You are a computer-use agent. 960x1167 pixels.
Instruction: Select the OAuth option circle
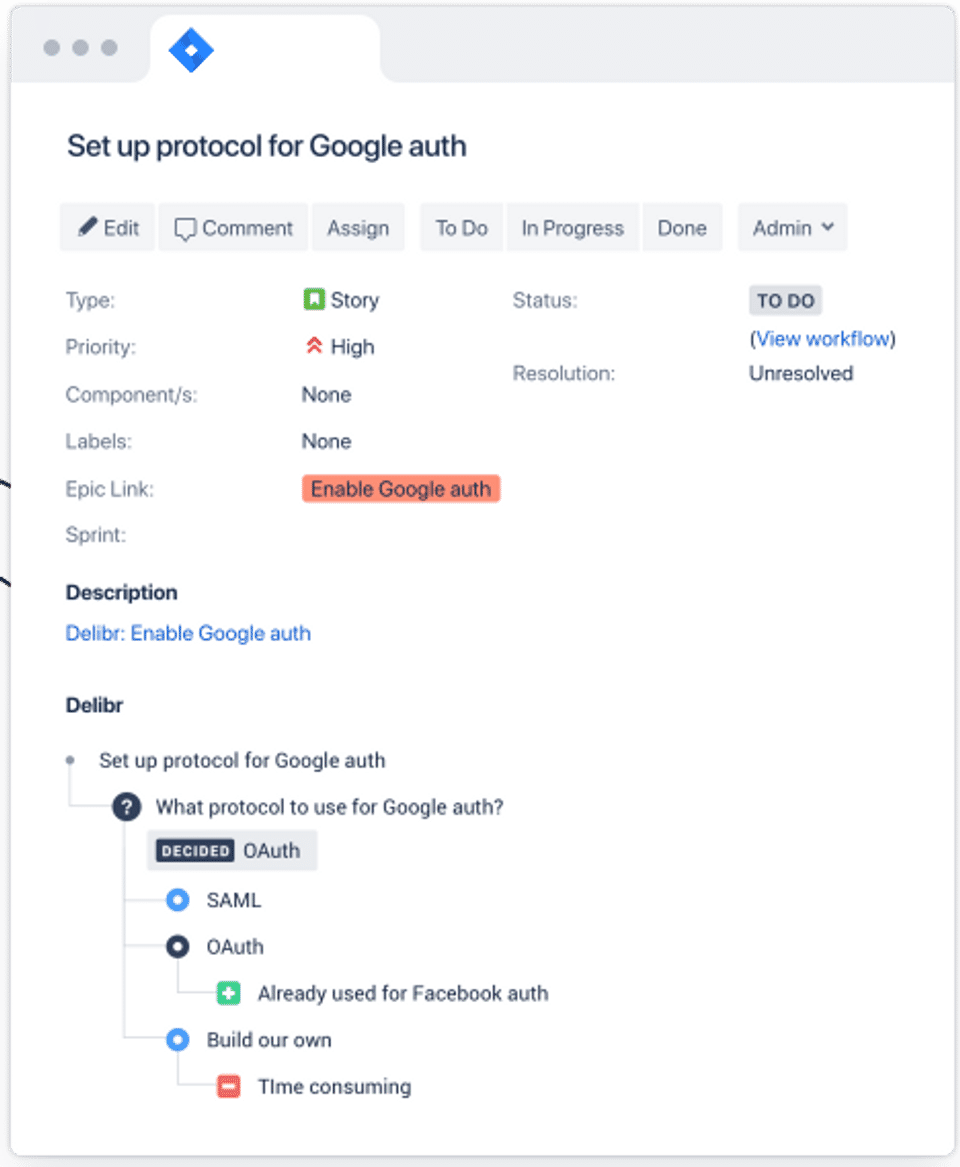pos(177,947)
